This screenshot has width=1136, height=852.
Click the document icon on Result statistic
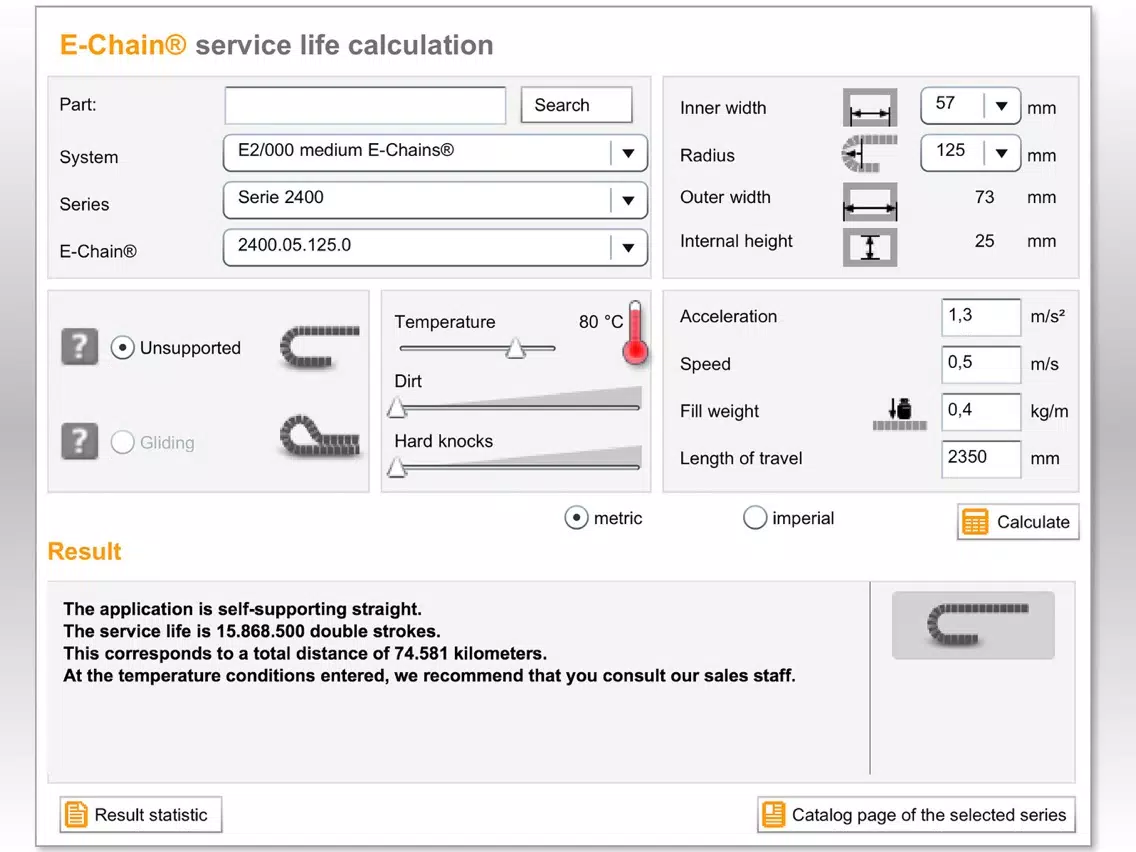[x=75, y=814]
